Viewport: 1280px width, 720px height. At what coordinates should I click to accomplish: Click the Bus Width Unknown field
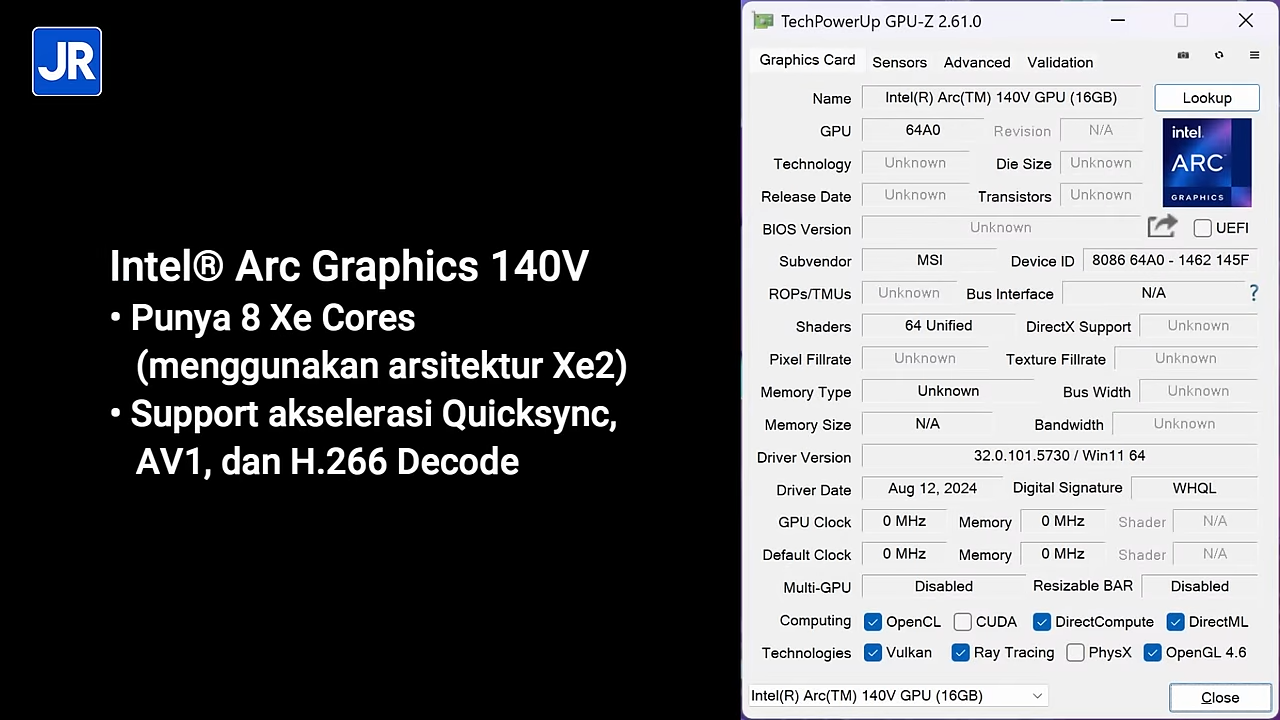click(x=1198, y=391)
